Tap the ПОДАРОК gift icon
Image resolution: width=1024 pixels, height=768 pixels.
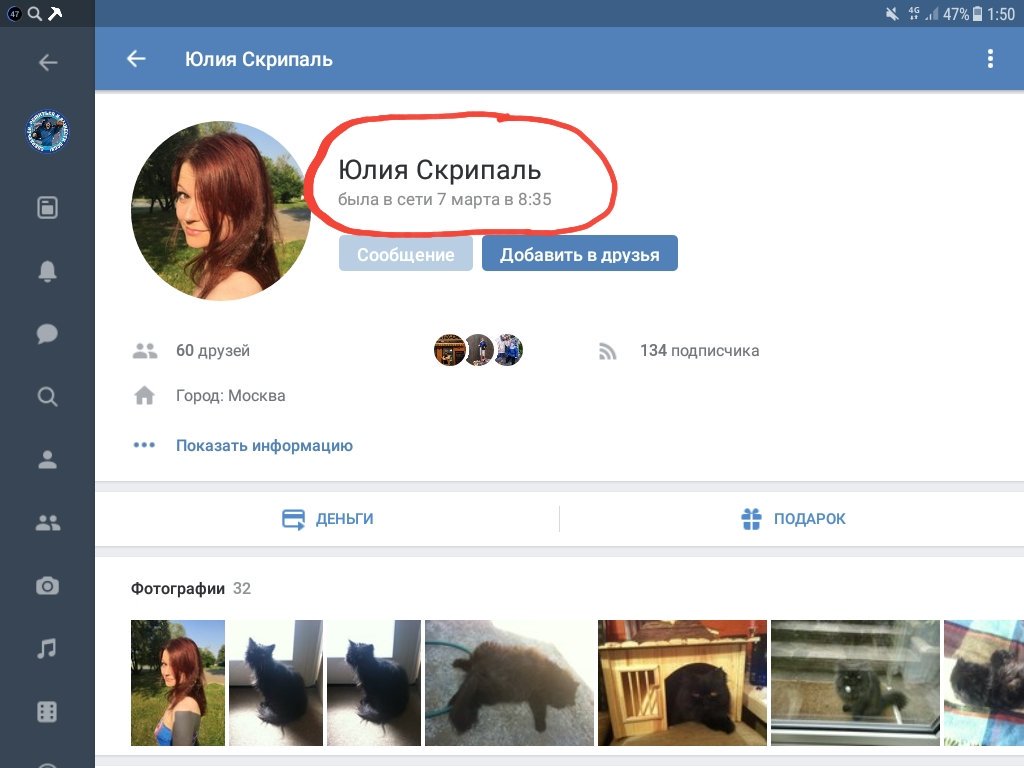[751, 519]
